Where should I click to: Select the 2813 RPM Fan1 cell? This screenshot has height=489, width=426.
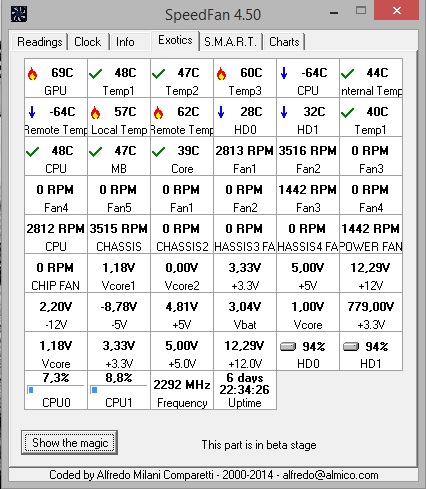click(245, 156)
